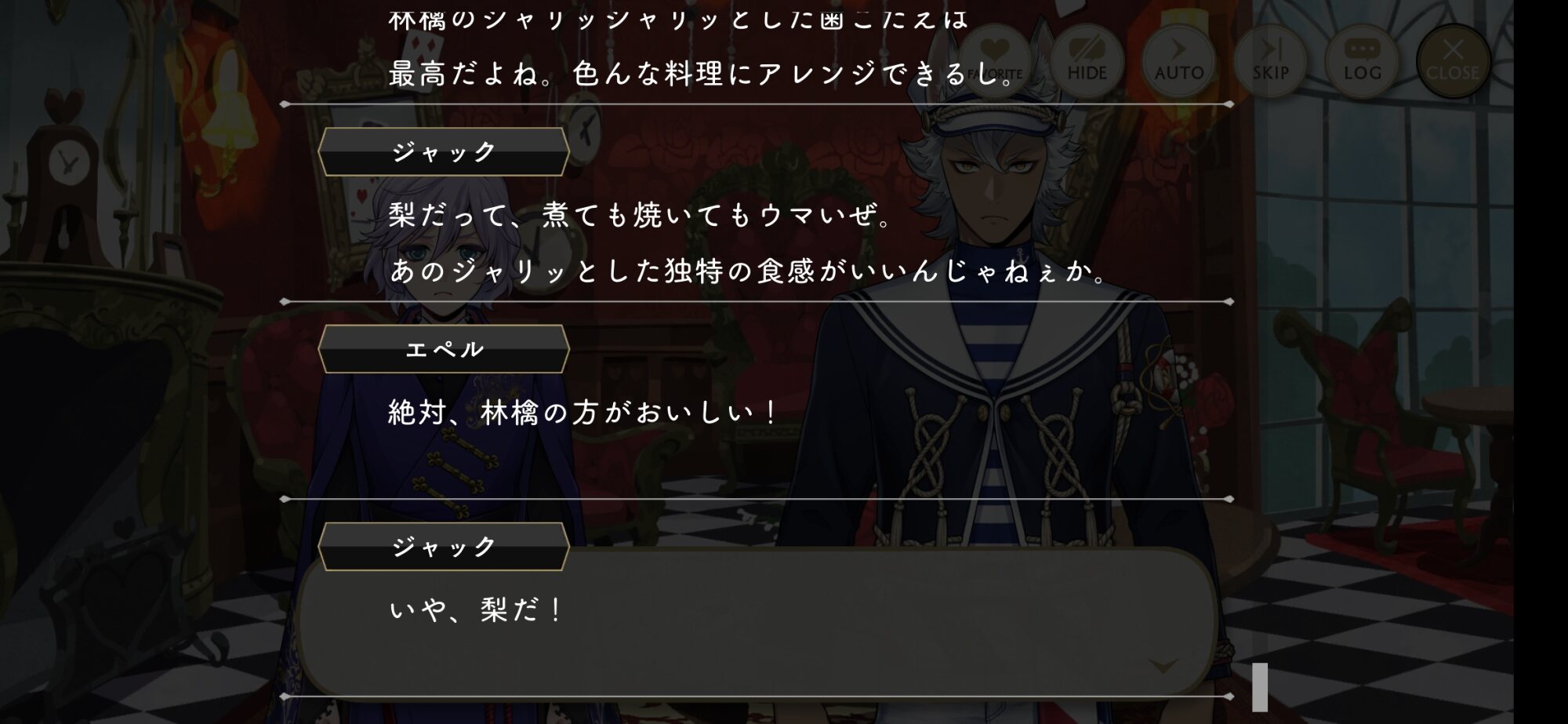Select エペル speaker name tag
Screen dimensions: 1568x724
click(444, 349)
